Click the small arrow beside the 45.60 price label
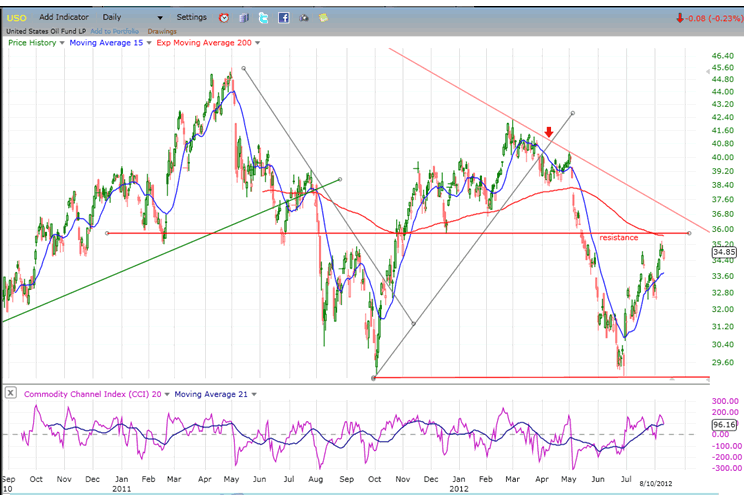The height and width of the screenshot is (504, 744). coord(707,72)
